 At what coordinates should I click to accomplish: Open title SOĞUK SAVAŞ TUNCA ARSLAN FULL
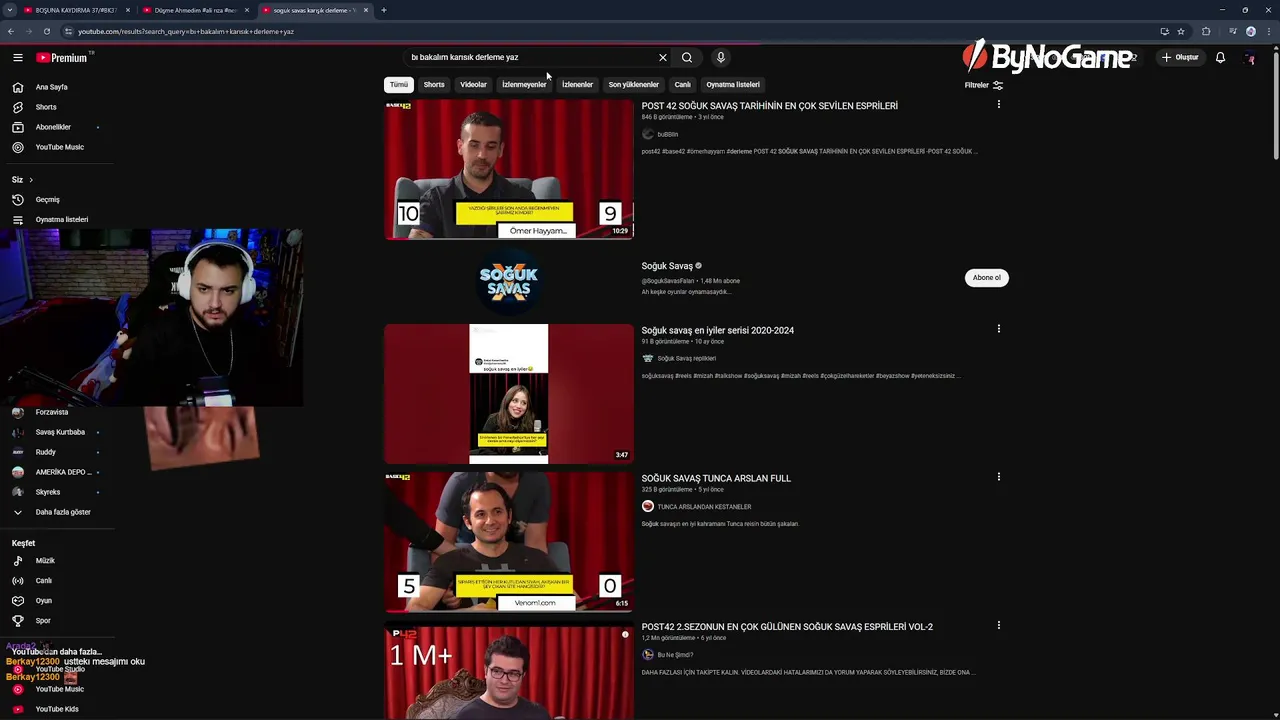click(716, 479)
